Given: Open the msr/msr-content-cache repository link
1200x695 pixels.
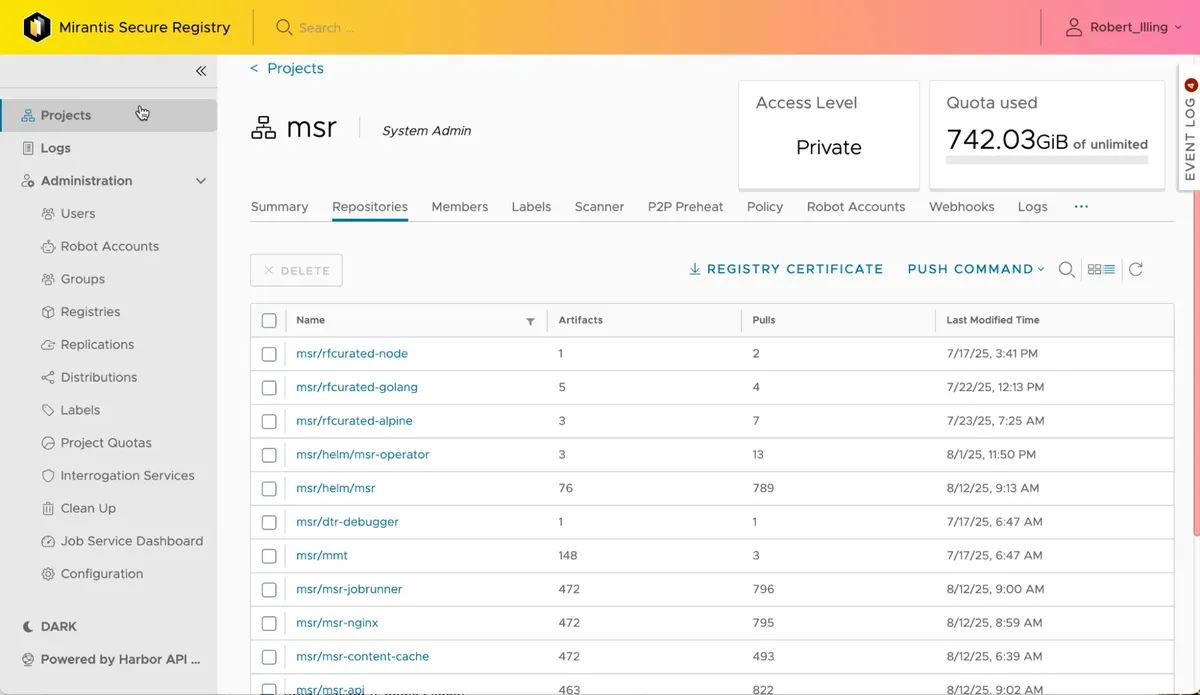Looking at the screenshot, I should point(363,657).
